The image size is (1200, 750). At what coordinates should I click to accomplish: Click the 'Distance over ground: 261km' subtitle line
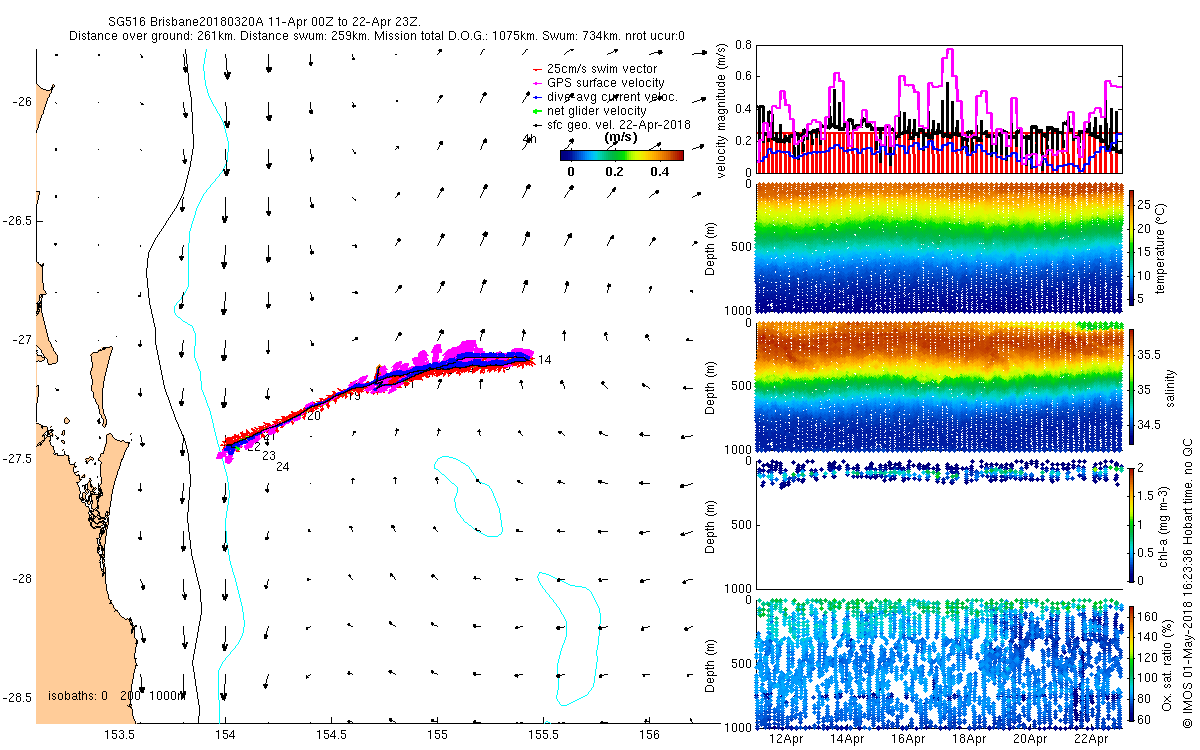click(x=377, y=36)
